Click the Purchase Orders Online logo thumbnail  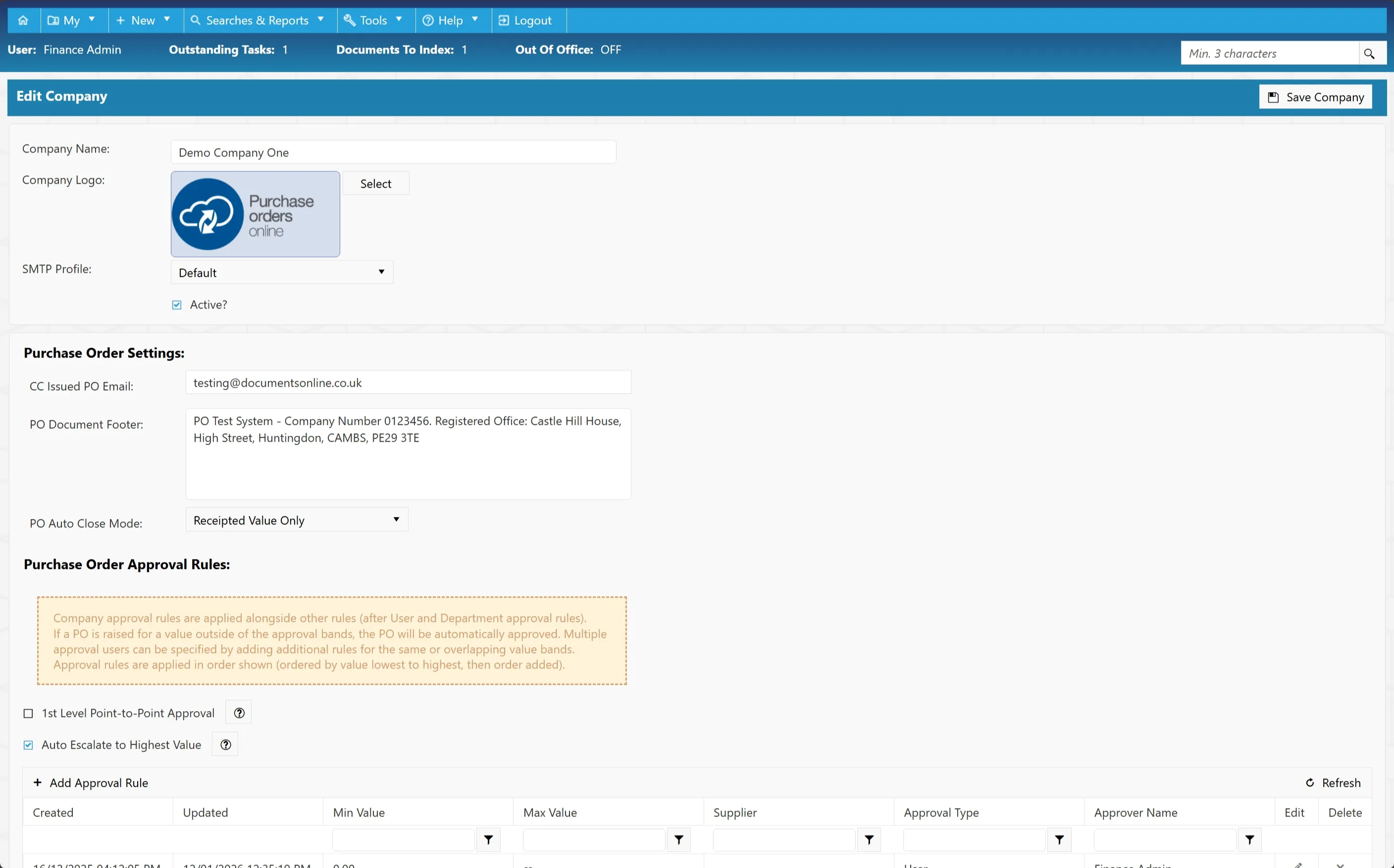click(256, 214)
